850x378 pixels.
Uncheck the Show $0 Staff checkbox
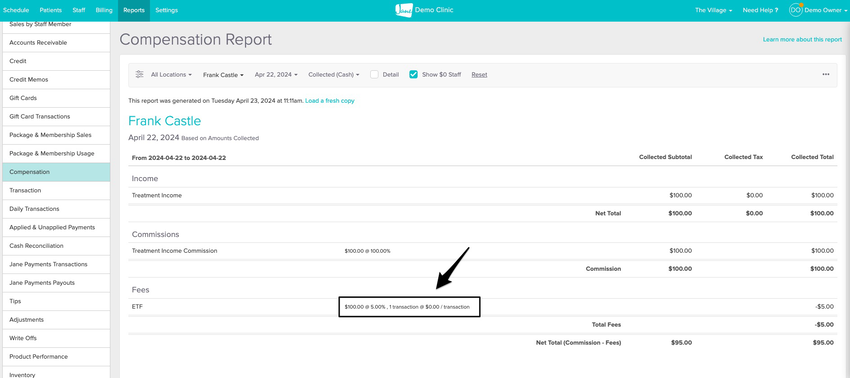(x=413, y=74)
